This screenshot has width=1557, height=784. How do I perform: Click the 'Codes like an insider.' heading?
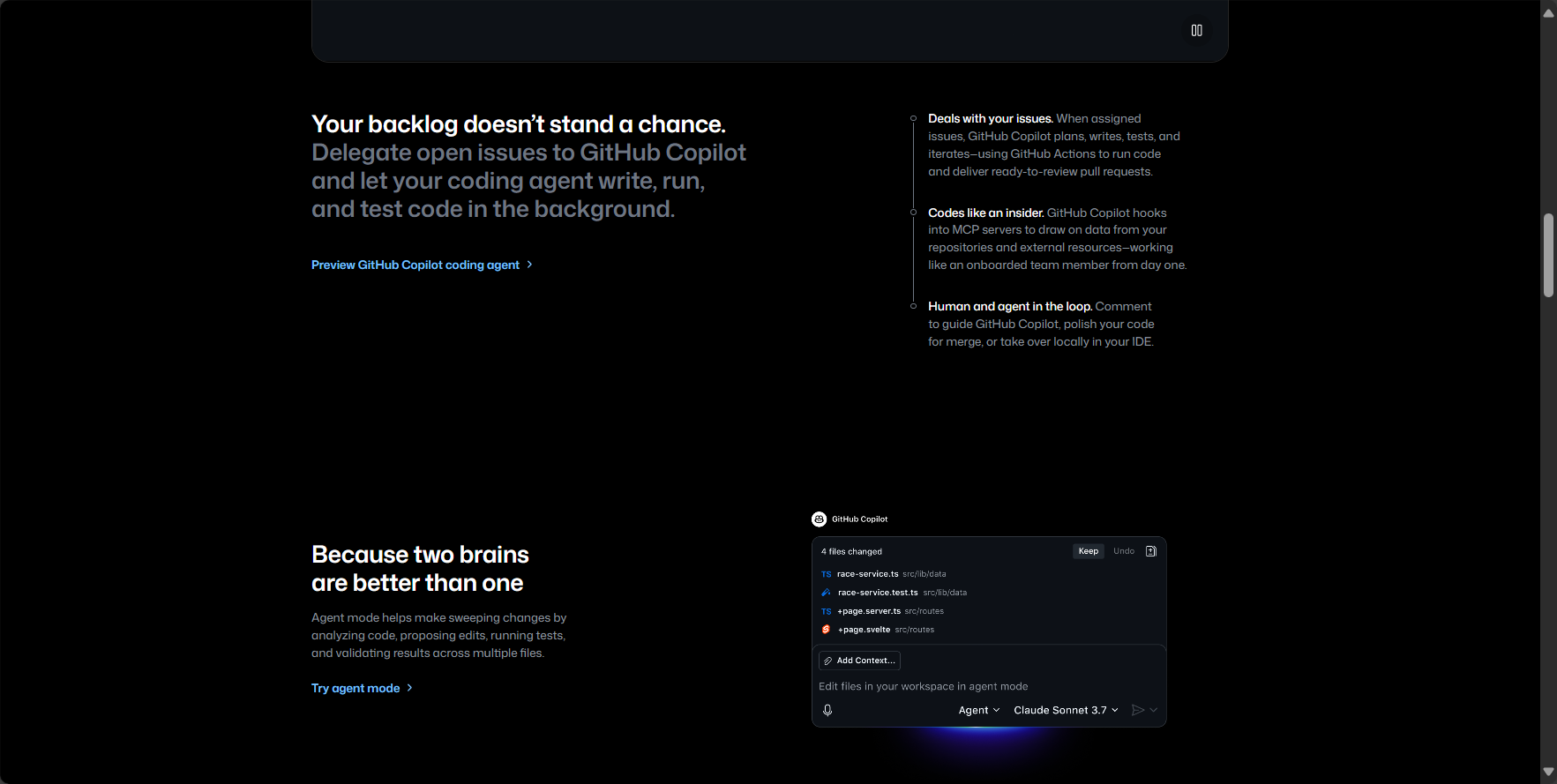tap(985, 213)
